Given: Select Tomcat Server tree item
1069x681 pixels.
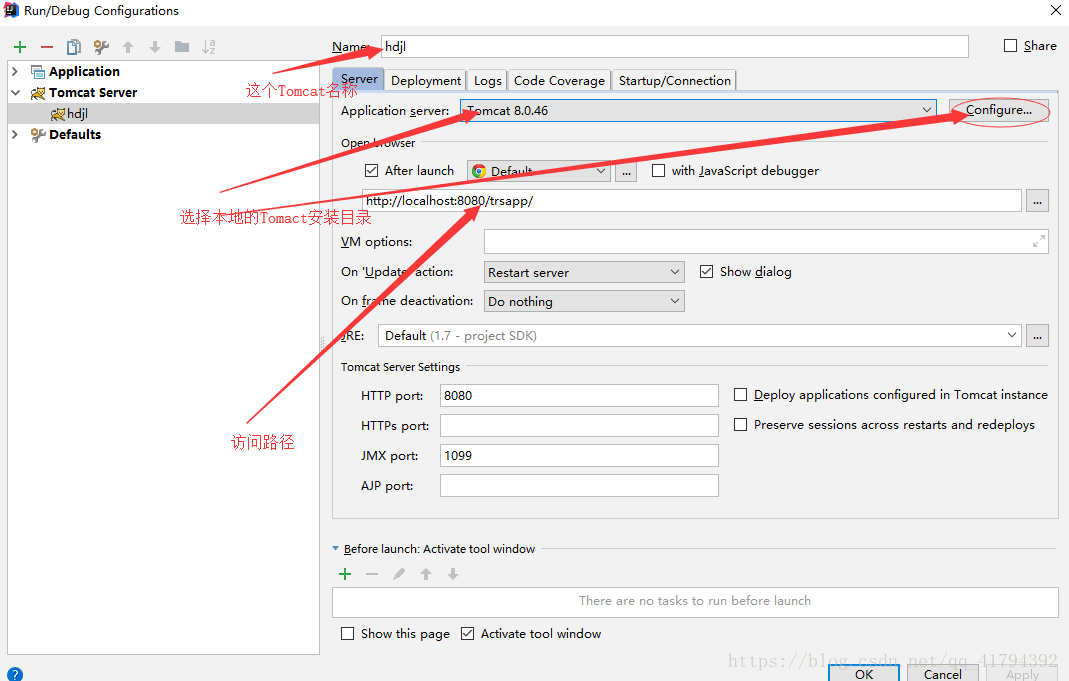Looking at the screenshot, I should (x=93, y=93).
